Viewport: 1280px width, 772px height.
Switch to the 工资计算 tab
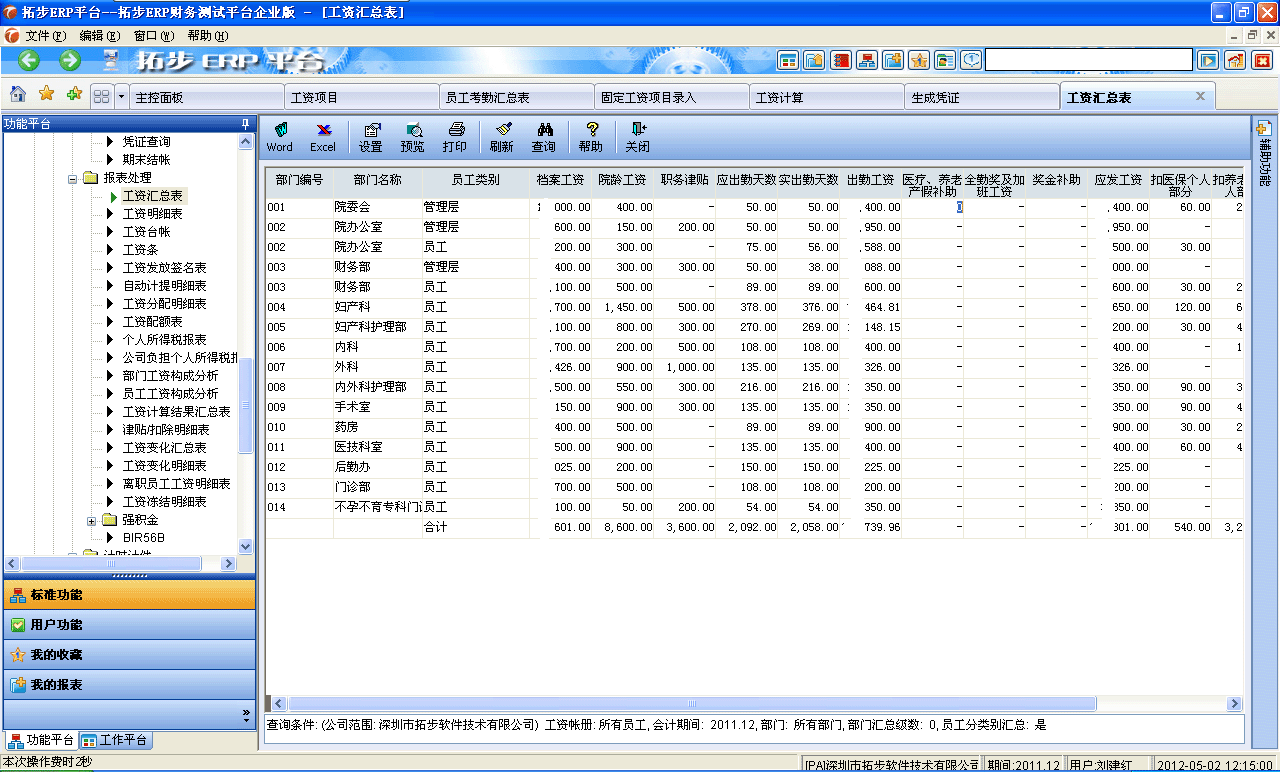click(827, 97)
